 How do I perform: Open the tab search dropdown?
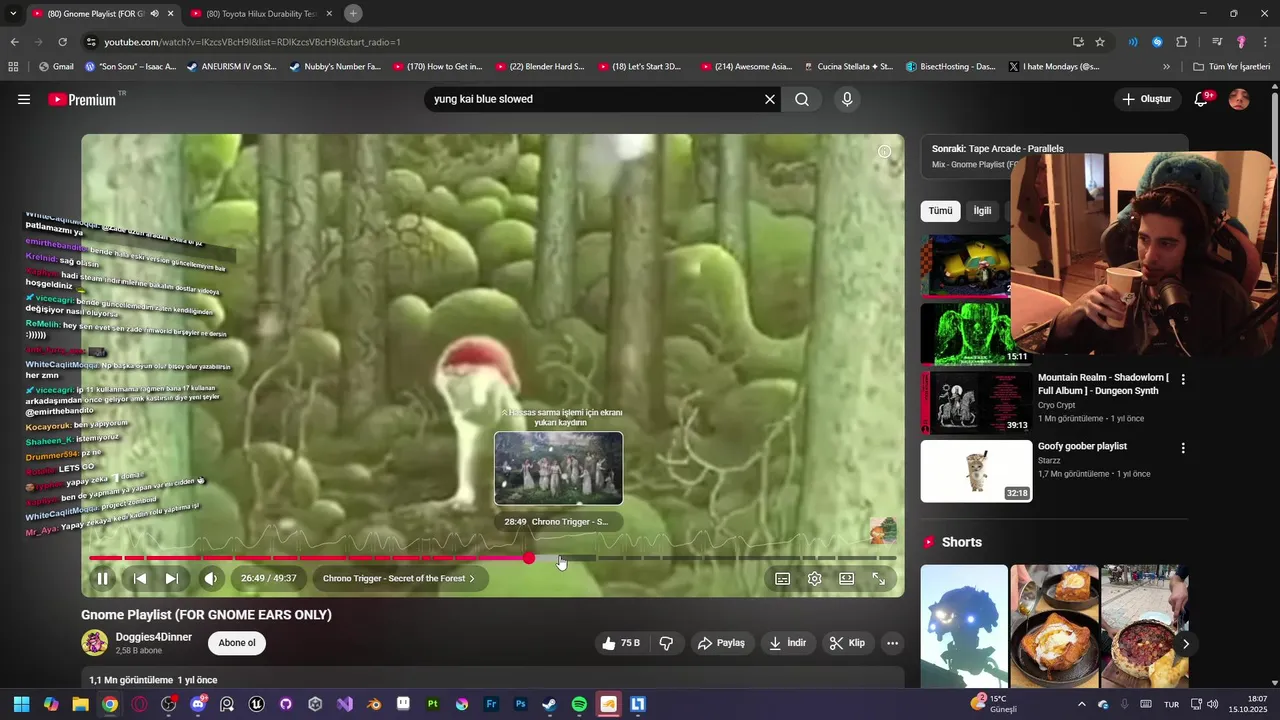tap(13, 13)
